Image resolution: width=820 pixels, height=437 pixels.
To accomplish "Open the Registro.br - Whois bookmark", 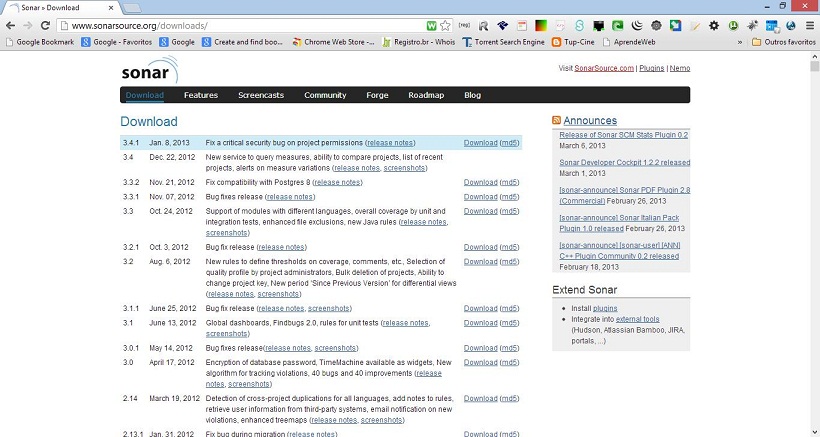I will coord(418,42).
